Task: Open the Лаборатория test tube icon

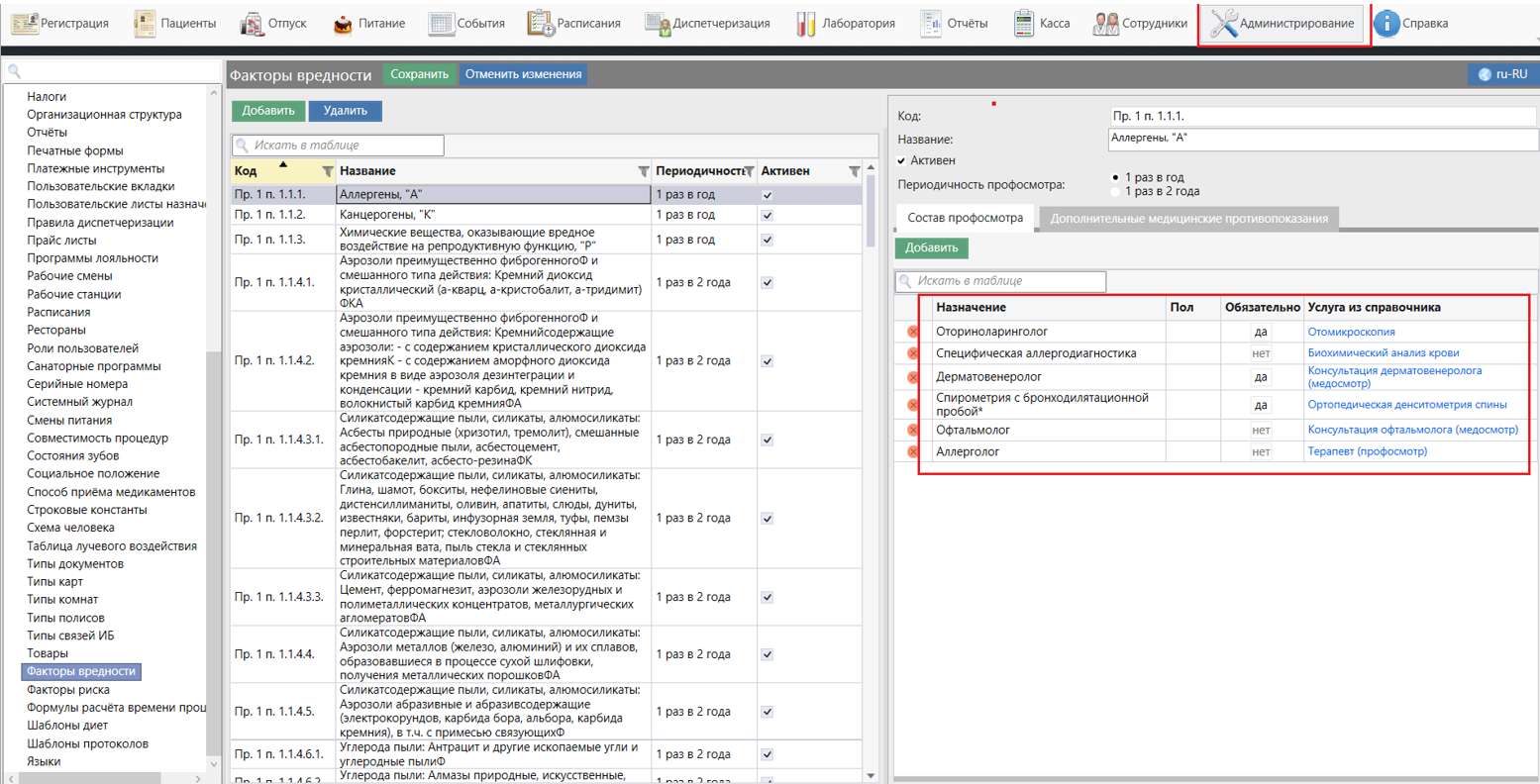Action: (806, 24)
